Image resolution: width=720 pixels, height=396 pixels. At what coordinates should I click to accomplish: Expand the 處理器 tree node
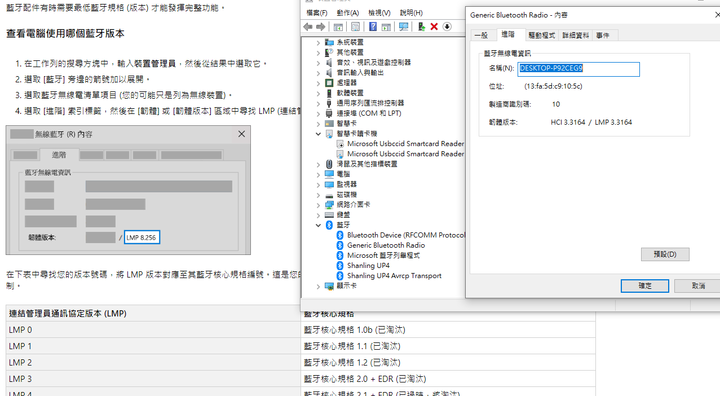pos(318,83)
